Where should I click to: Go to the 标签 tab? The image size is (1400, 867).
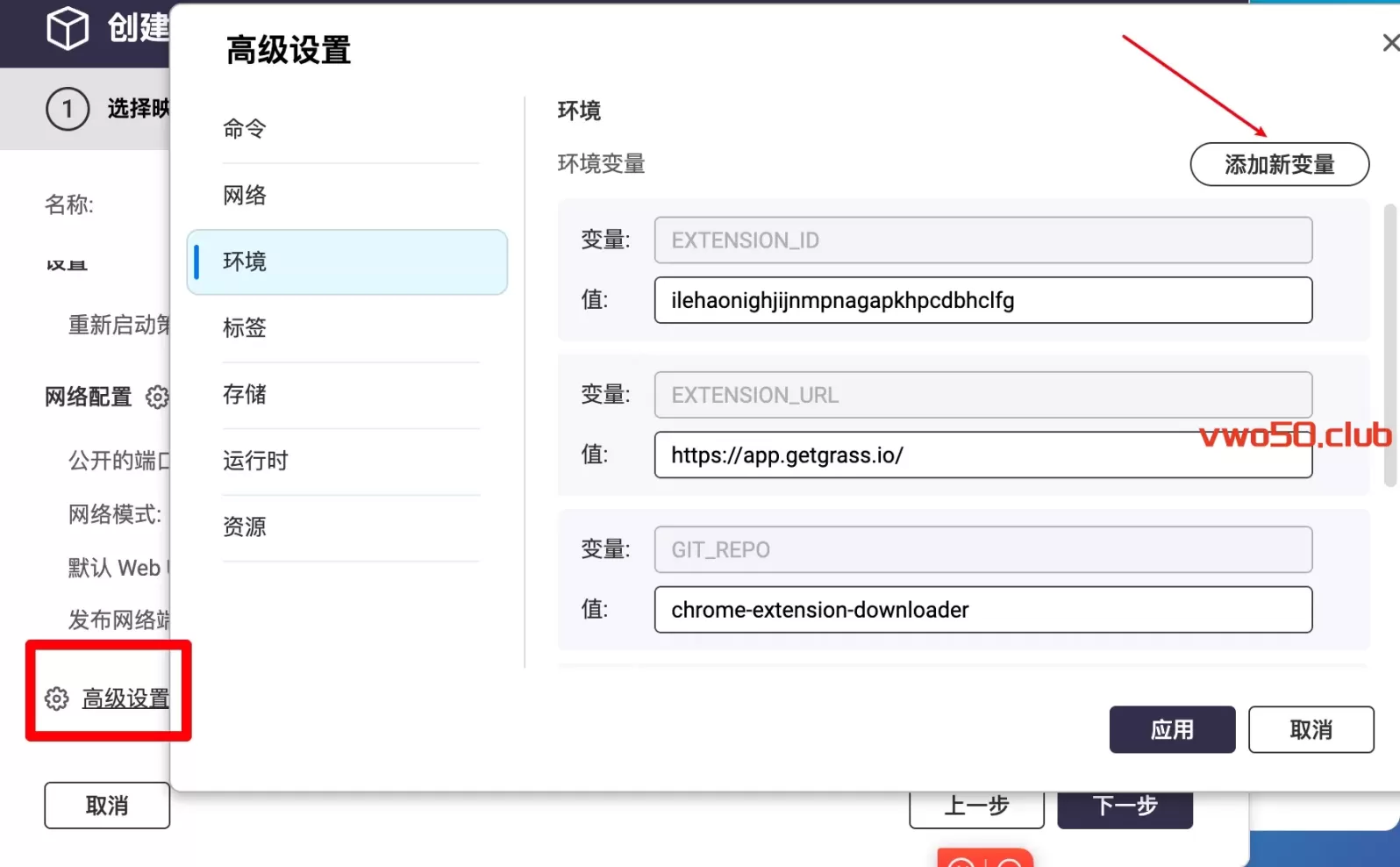[245, 328]
